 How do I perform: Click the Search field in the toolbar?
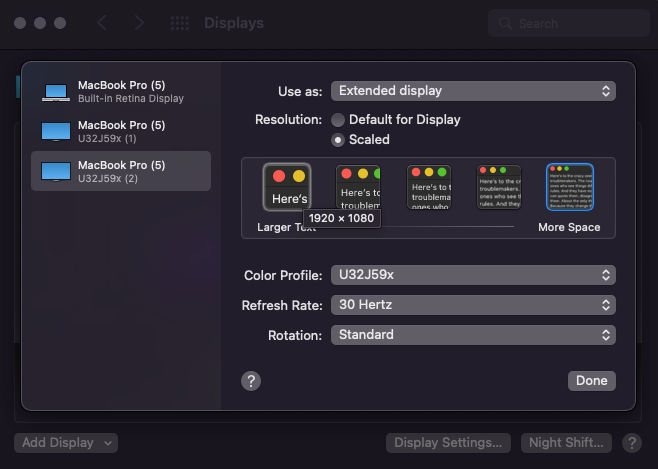click(x=569, y=23)
